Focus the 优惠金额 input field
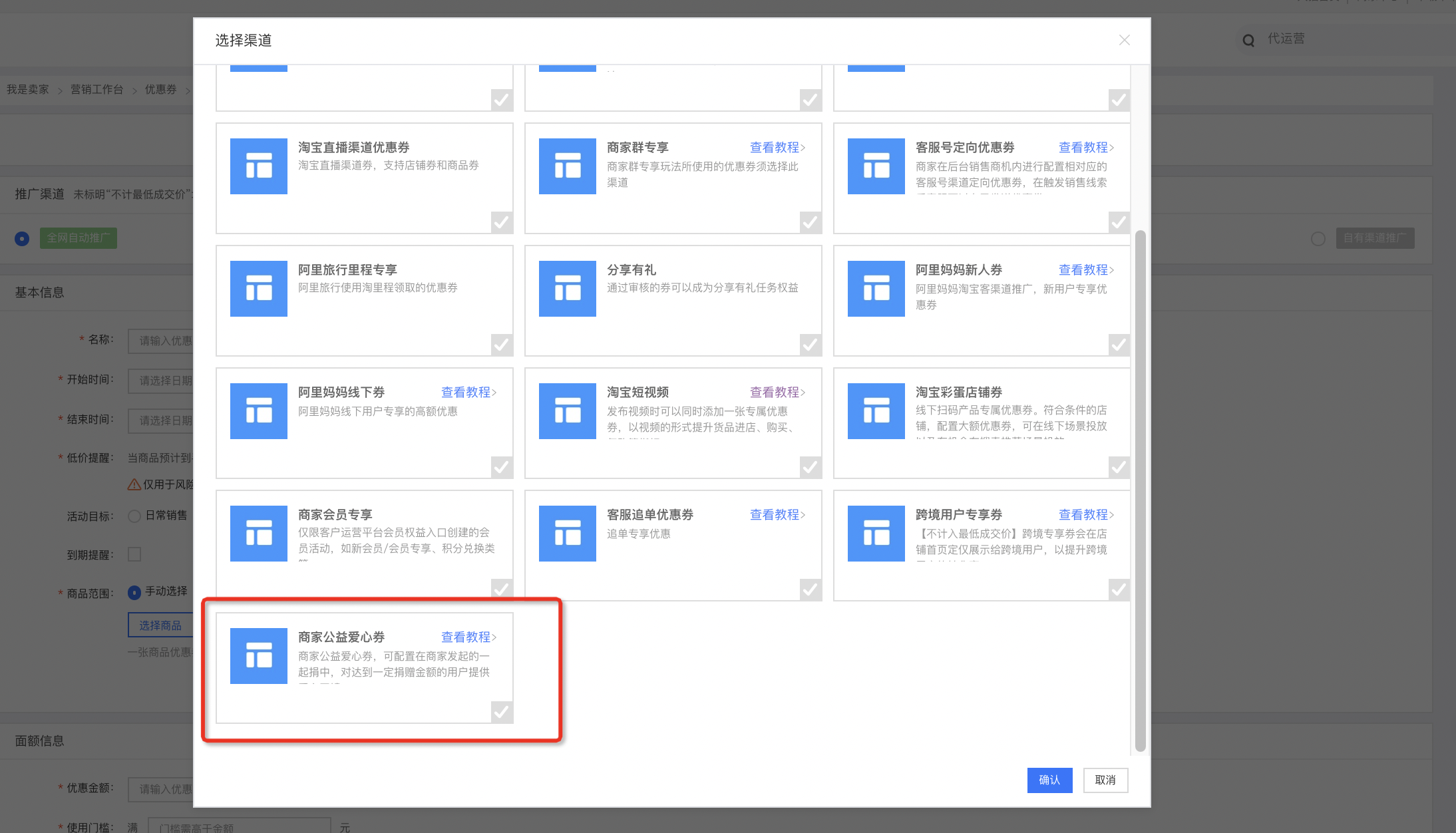1456x833 pixels. coord(160,789)
